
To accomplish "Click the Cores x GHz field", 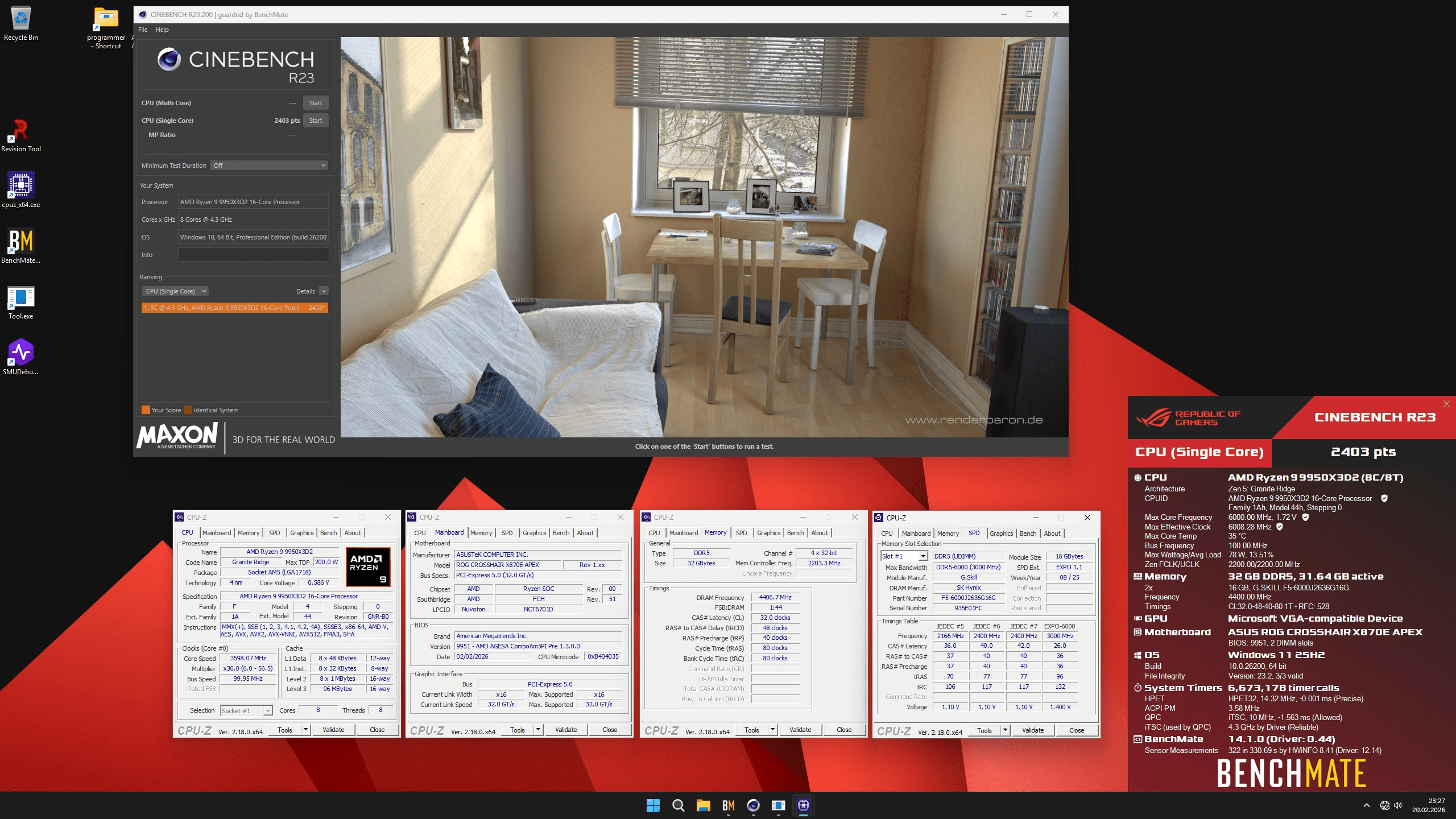I will pos(253,220).
